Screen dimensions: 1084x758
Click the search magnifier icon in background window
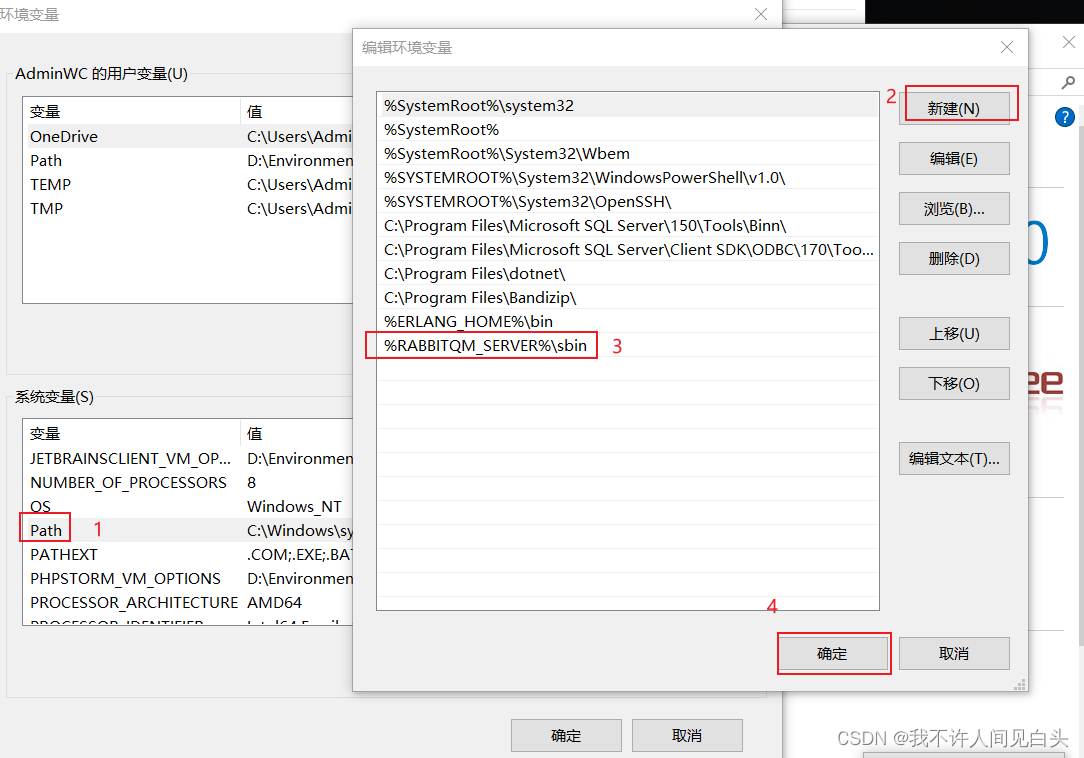click(1068, 83)
